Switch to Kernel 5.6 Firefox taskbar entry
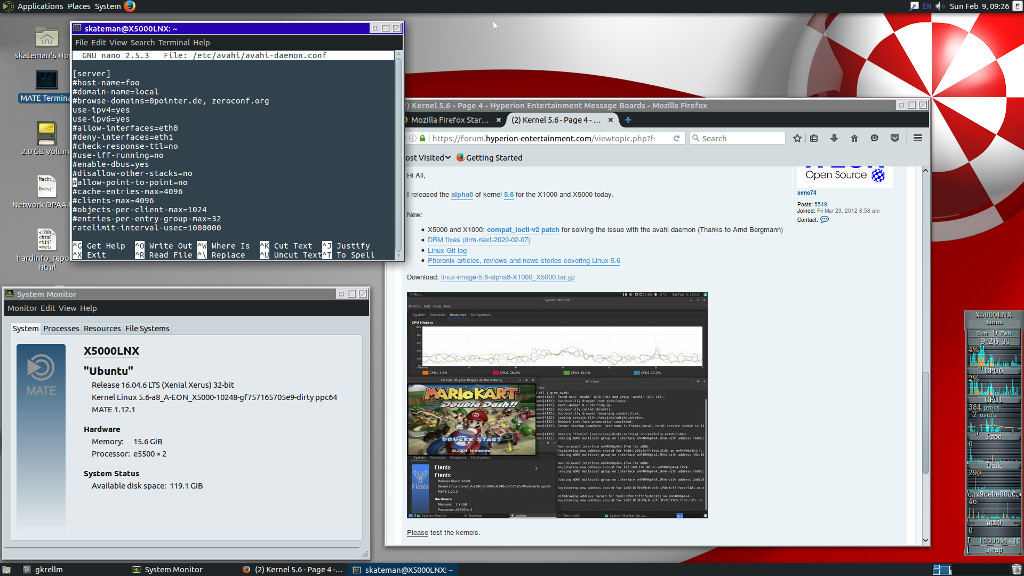 tap(293, 569)
